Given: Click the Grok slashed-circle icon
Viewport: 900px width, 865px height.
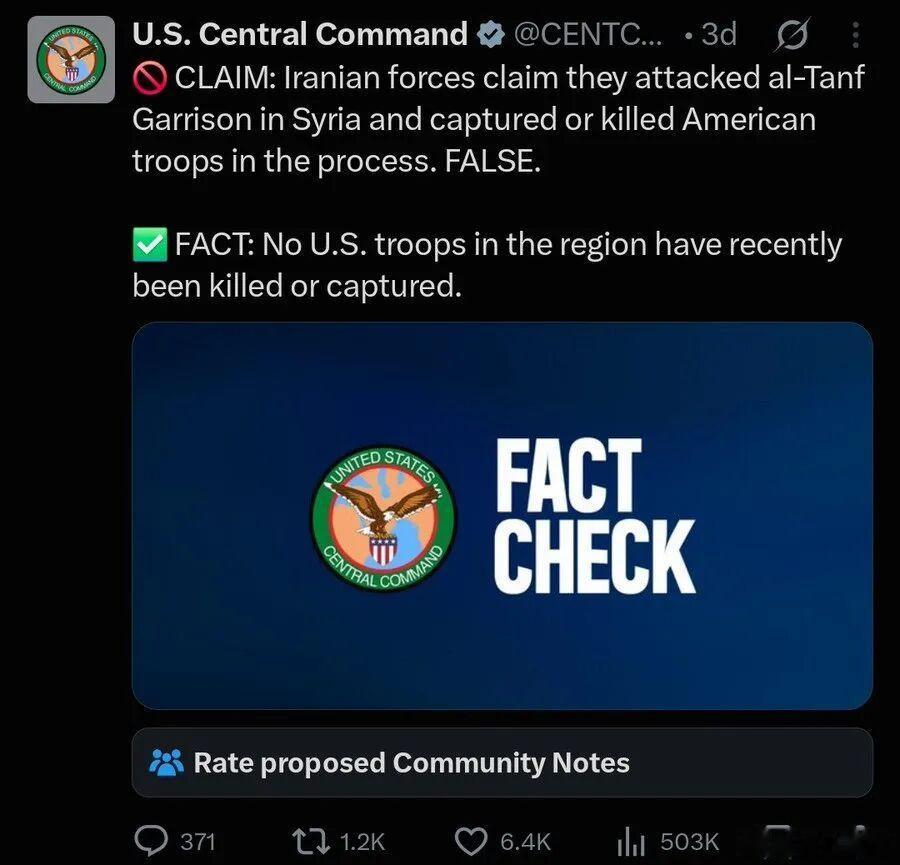Looking at the screenshot, I should click(793, 34).
